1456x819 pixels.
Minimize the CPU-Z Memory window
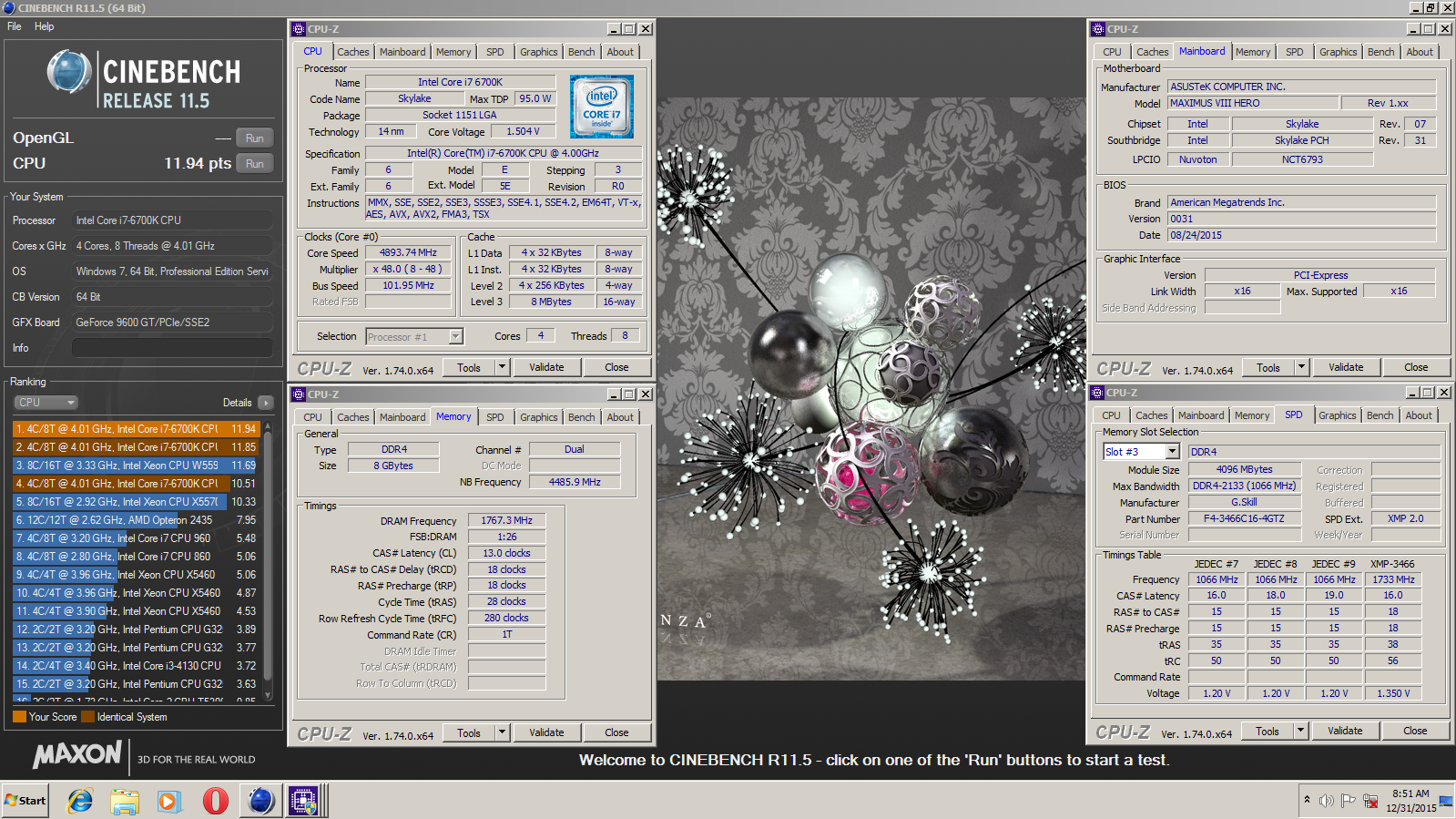click(x=613, y=394)
